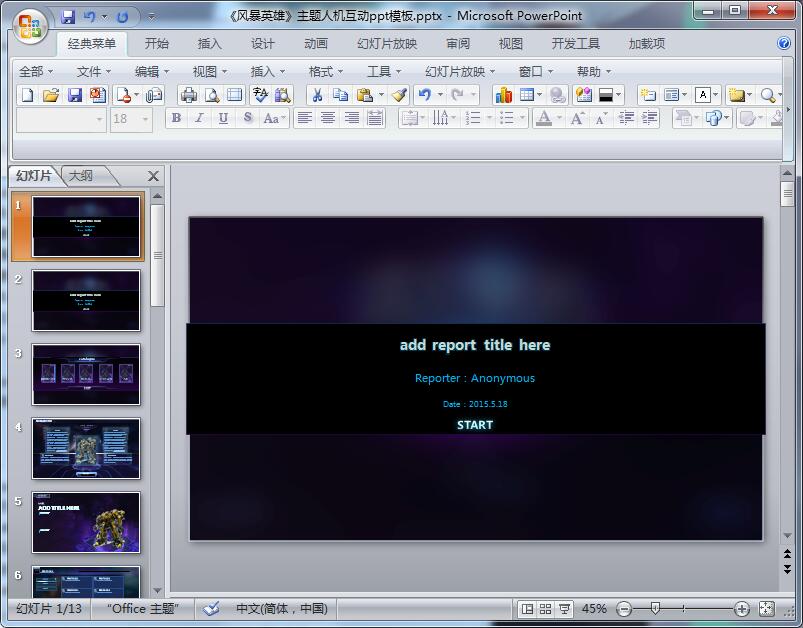Switch to 大纲 outline tab
Viewport: 803px width, 628px height.
tap(81, 176)
